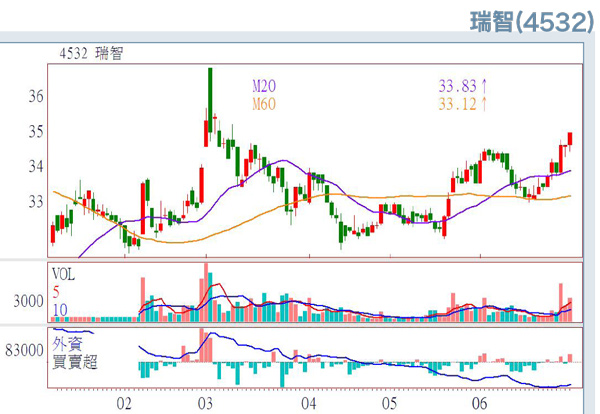Click the 83000 foreign investor axis label
The width and height of the screenshot is (600, 414).
pos(23,350)
